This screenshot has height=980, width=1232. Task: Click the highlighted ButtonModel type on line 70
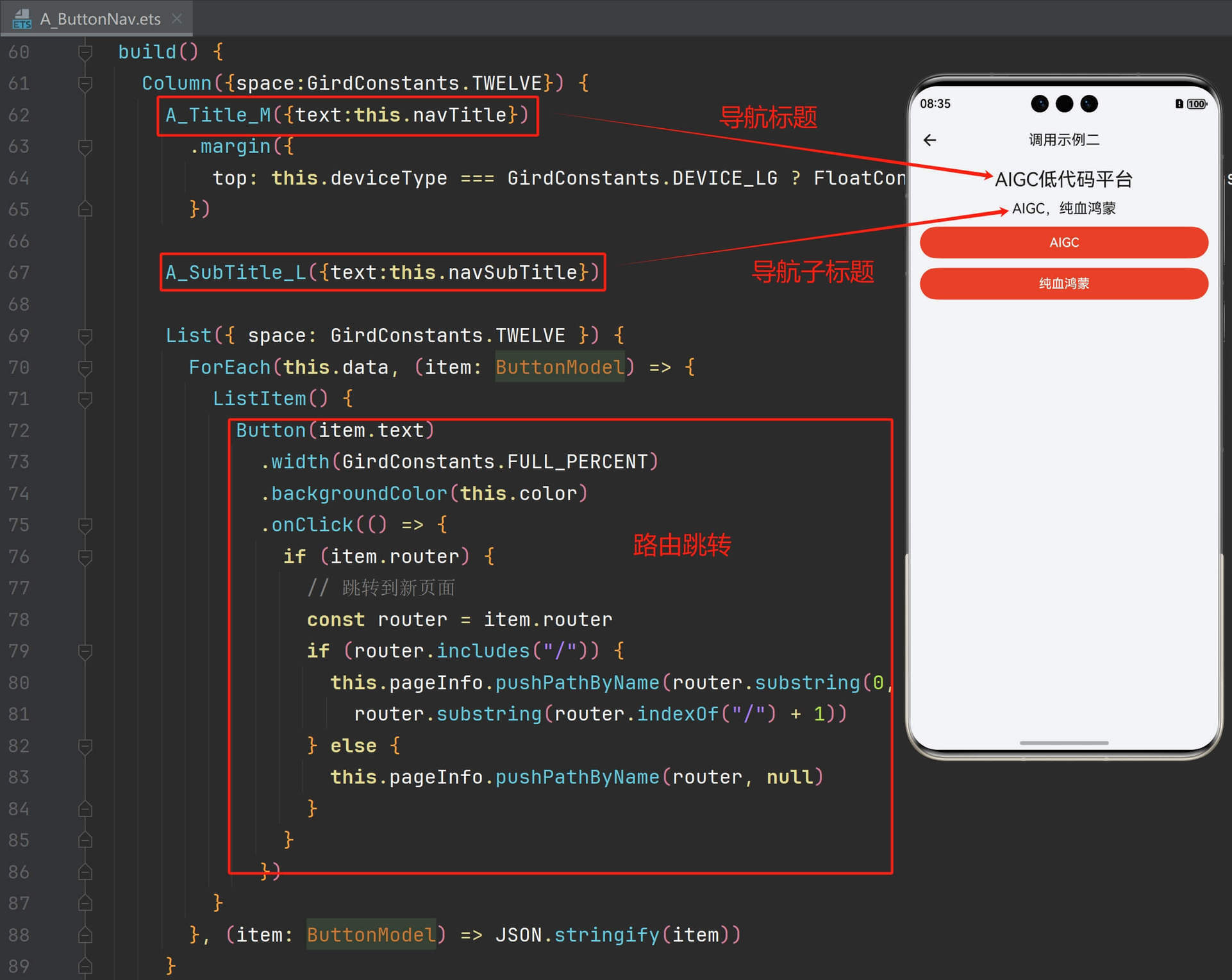point(559,367)
